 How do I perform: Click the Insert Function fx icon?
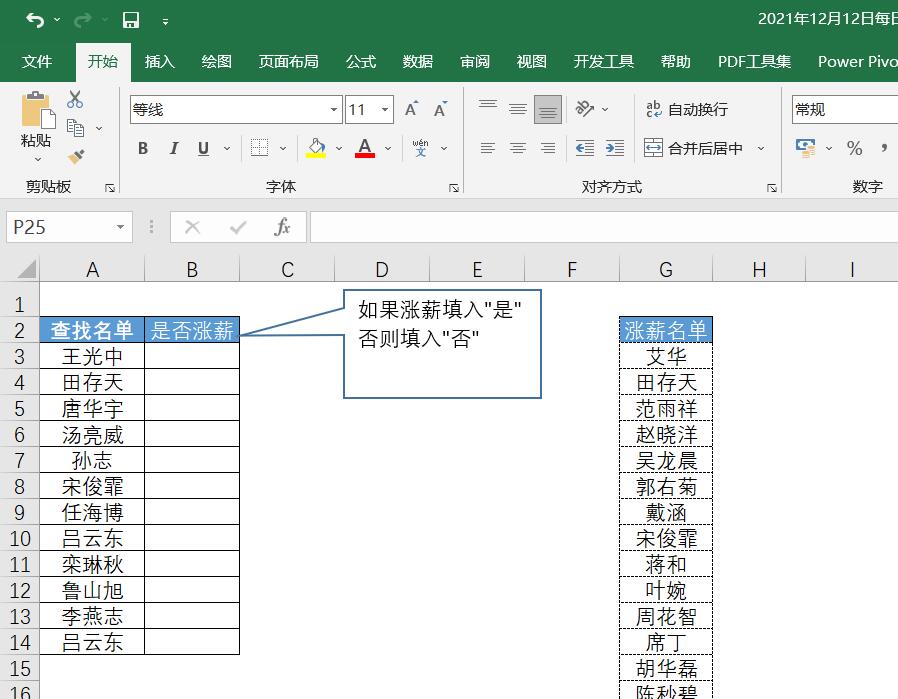(282, 227)
